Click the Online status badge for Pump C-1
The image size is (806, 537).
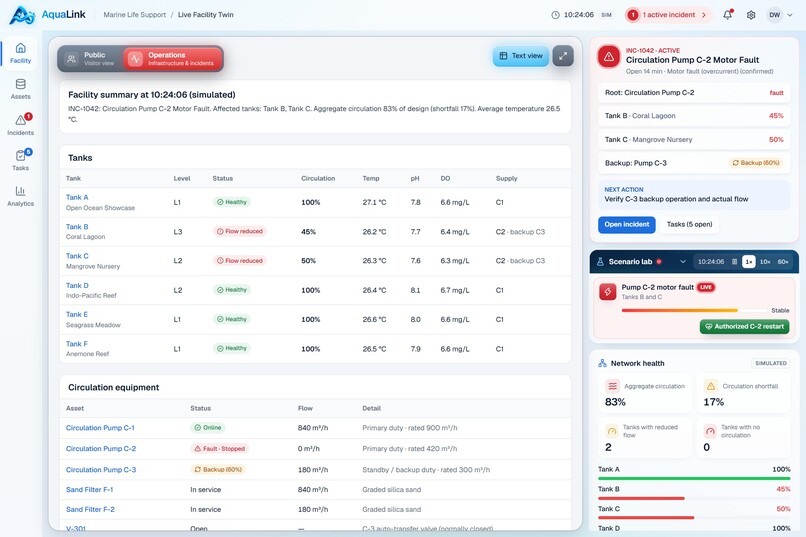[208, 428]
